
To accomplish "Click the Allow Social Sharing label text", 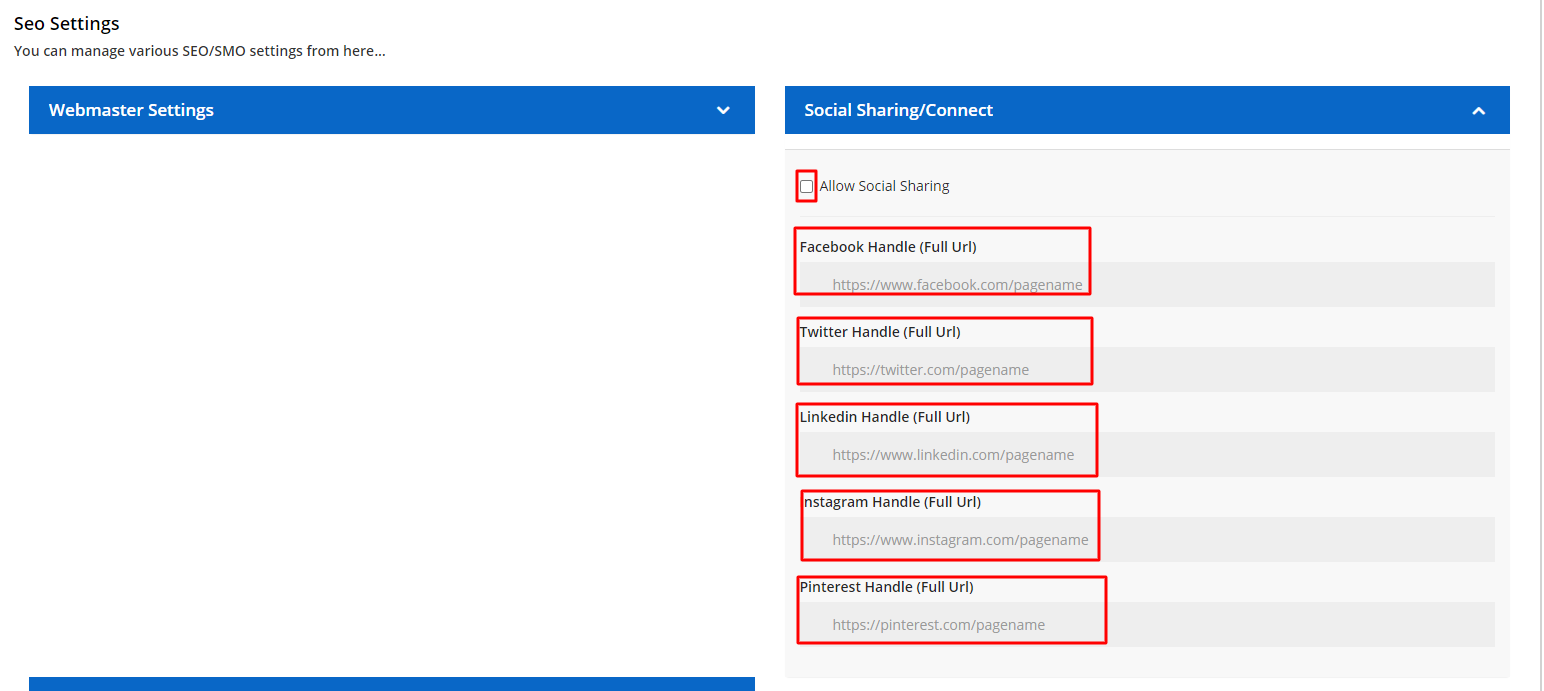I will click(x=884, y=186).
